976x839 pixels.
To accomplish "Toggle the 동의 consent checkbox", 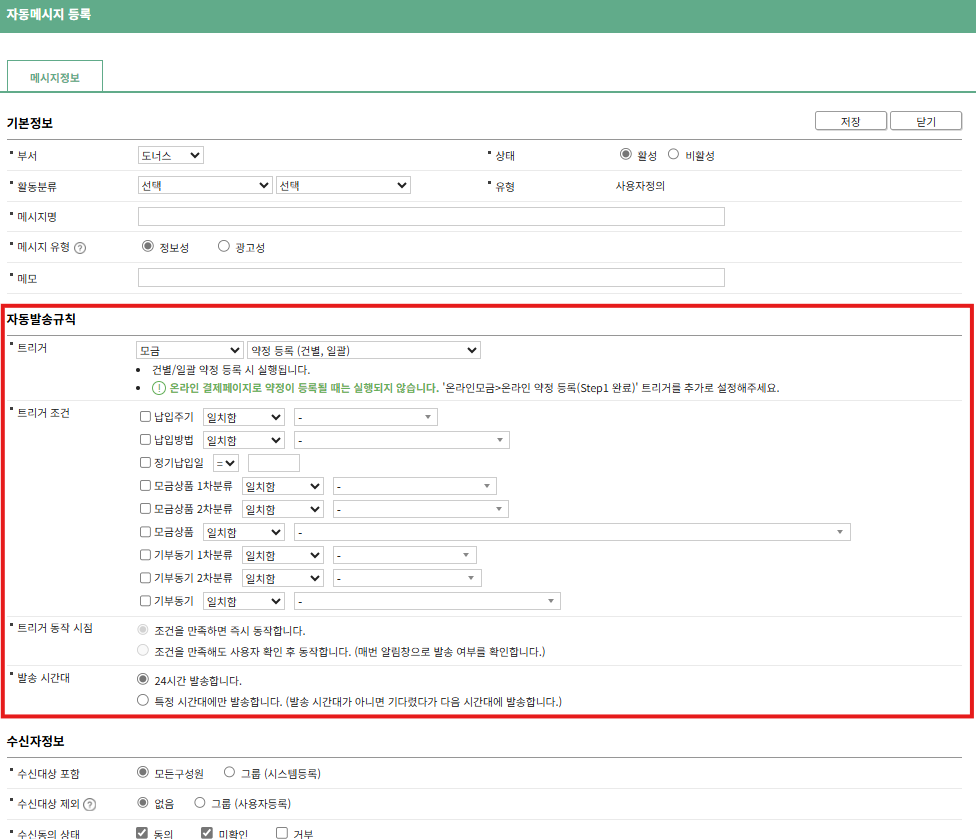I will click(x=142, y=833).
